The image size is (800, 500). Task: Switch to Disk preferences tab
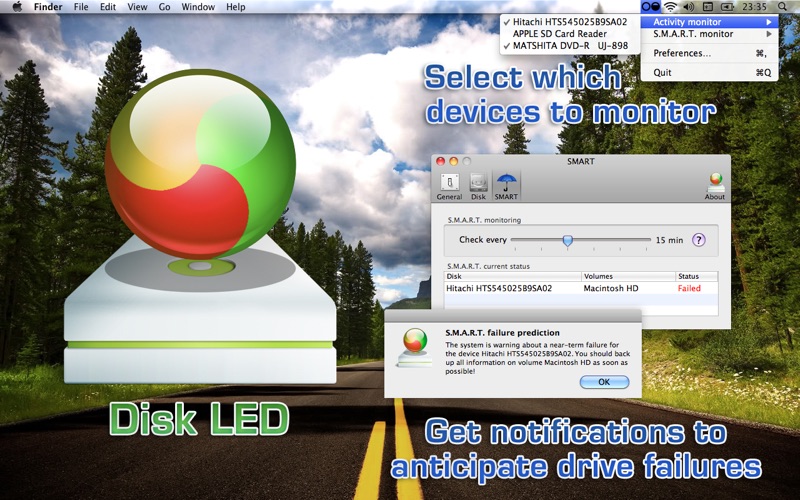(x=478, y=186)
